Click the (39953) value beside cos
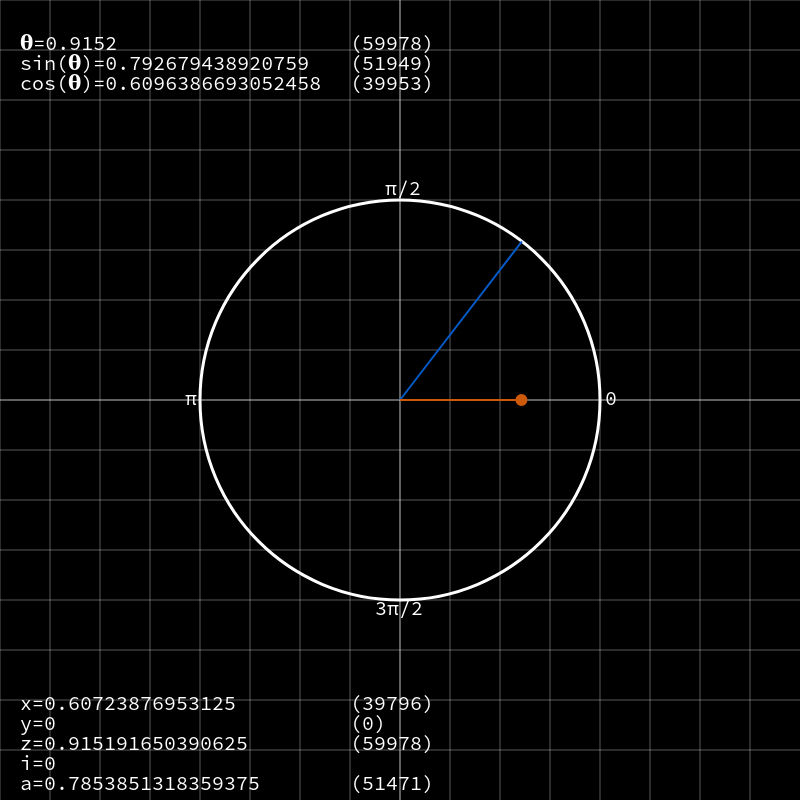The height and width of the screenshot is (800, 800). click(x=392, y=84)
